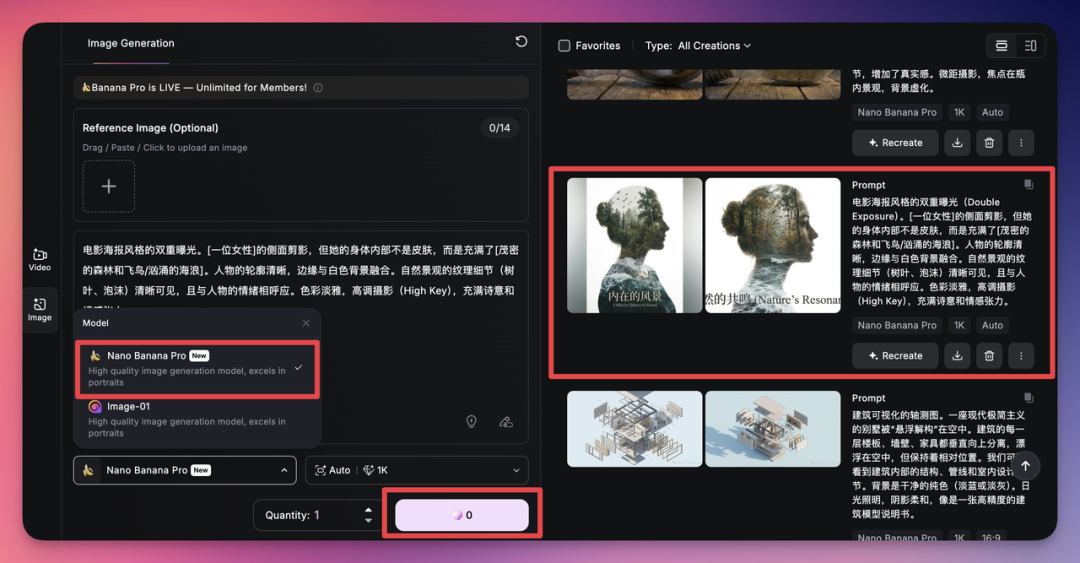Expand the Type: All Creations dropdown
Image resolution: width=1080 pixels, height=563 pixels.
point(698,45)
